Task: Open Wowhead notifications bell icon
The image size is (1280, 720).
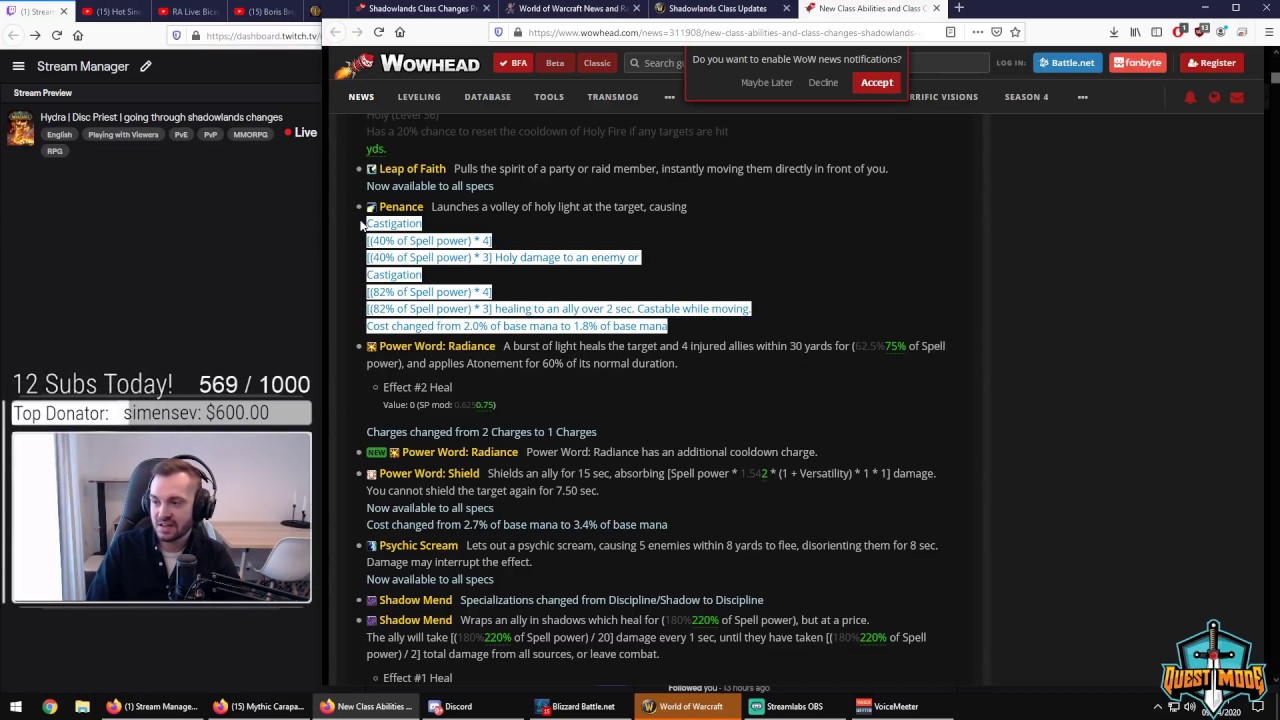Action: [x=1190, y=97]
